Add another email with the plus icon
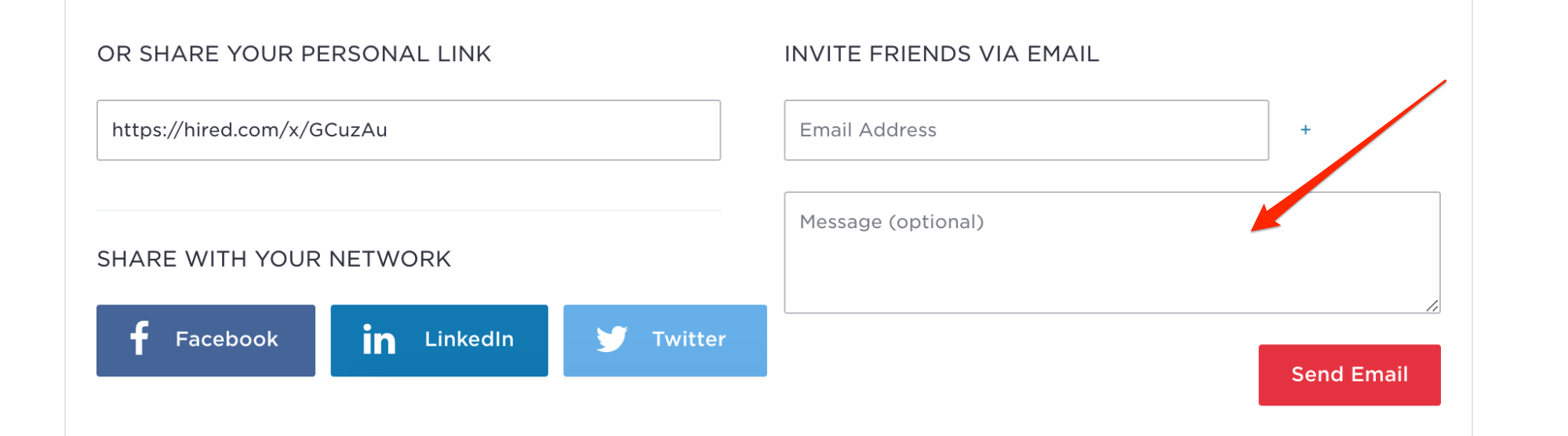1568x436 pixels. pyautogui.click(x=1305, y=129)
